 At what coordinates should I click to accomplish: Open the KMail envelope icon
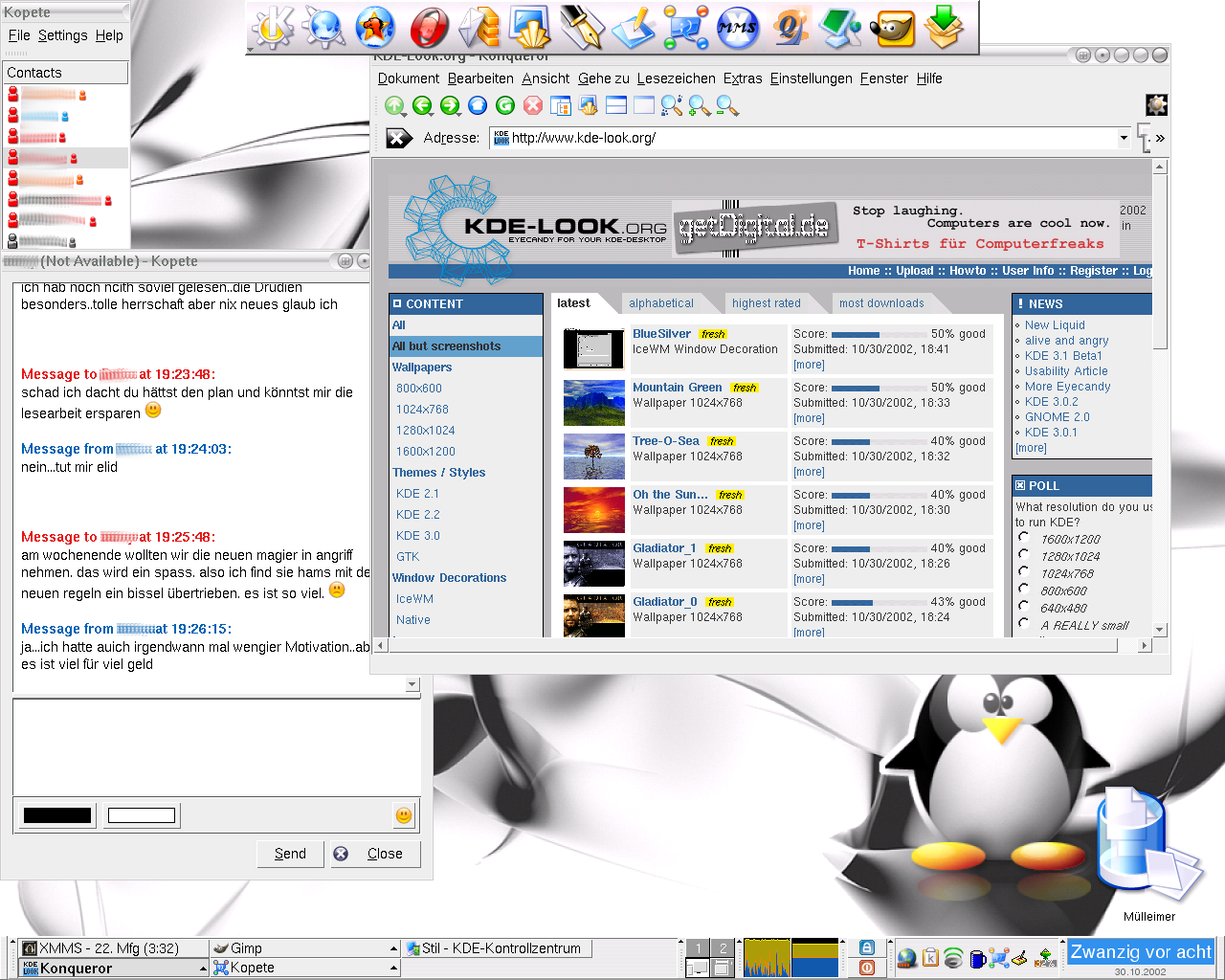point(479,27)
